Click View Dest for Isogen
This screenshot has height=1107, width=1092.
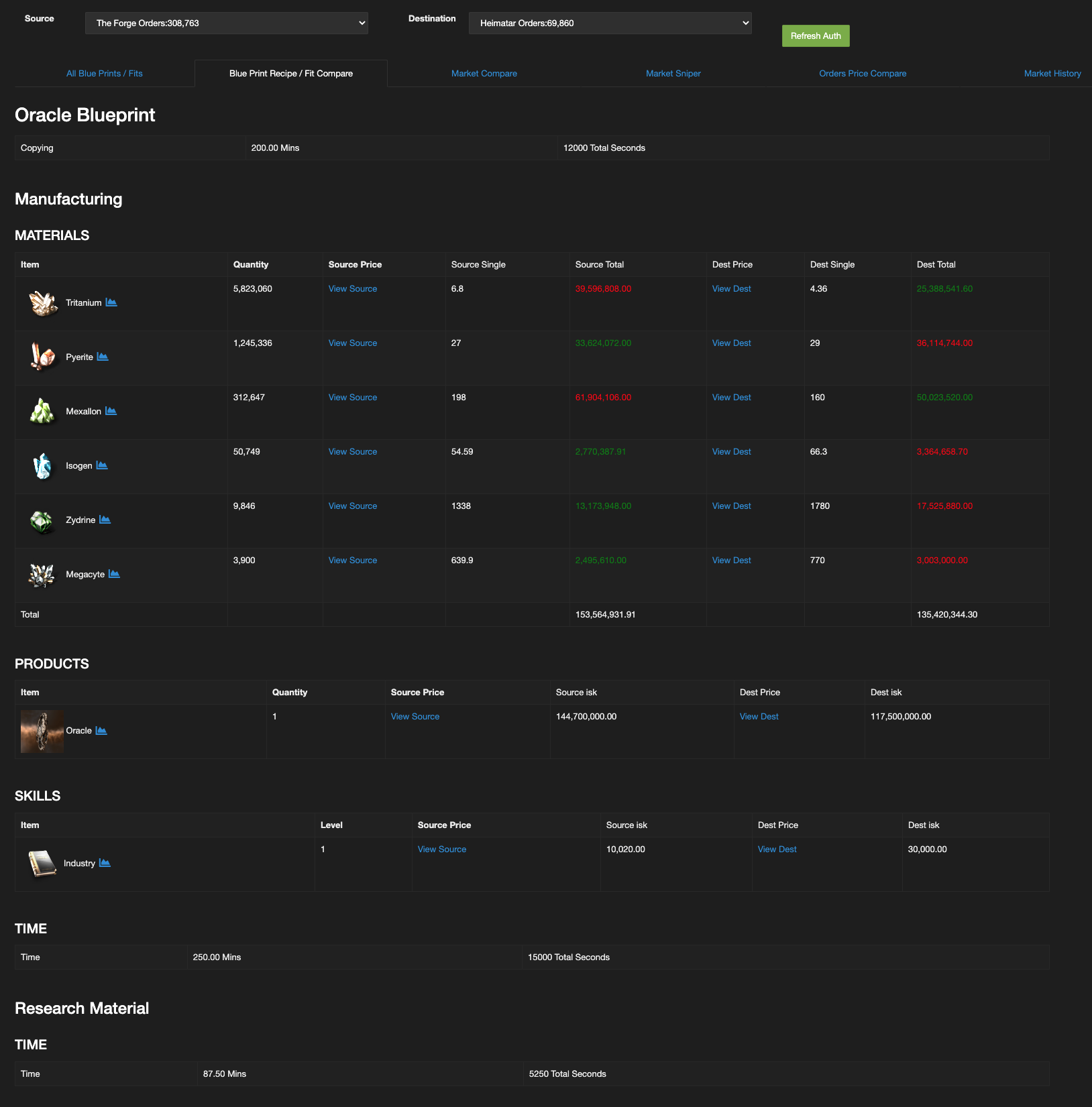tap(732, 452)
